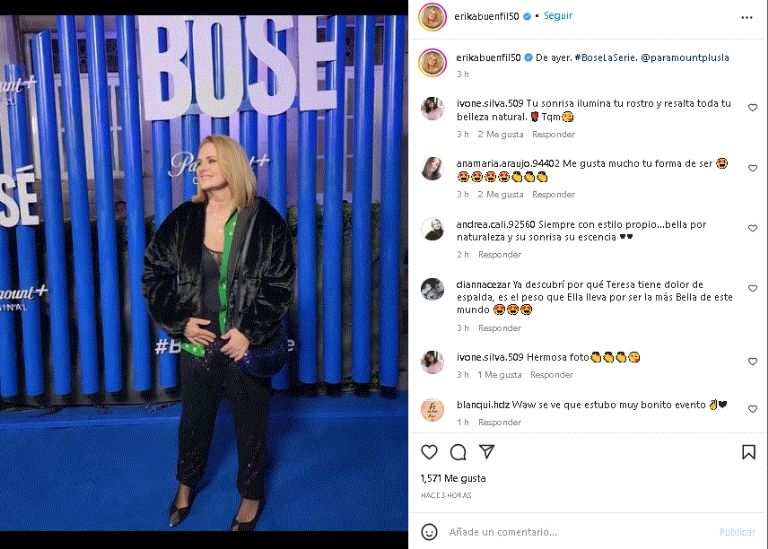
Task: Open the @paramountplusla mention
Action: pyautogui.click(x=685, y=57)
